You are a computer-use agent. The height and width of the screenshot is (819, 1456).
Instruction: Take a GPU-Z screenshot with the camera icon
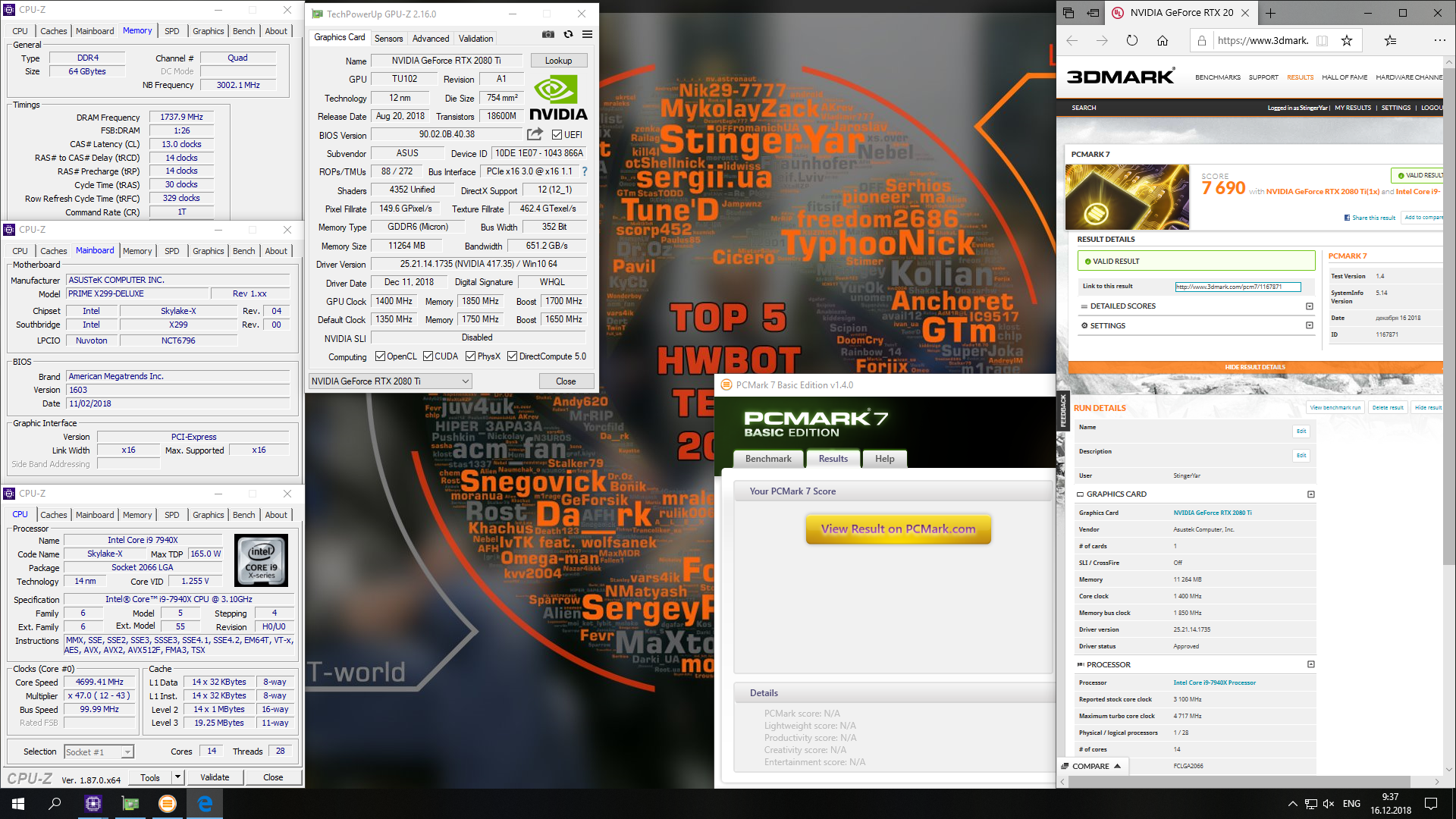click(x=548, y=34)
